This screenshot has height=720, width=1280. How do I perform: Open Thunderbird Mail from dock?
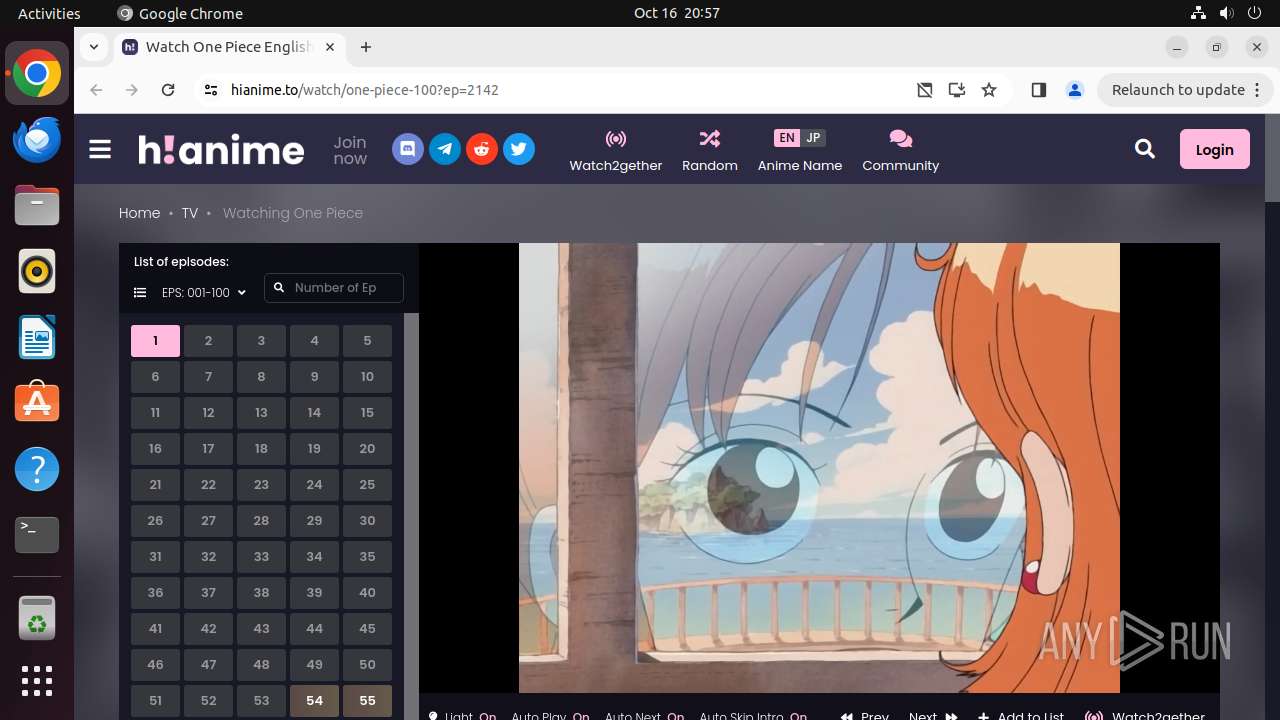(x=37, y=139)
